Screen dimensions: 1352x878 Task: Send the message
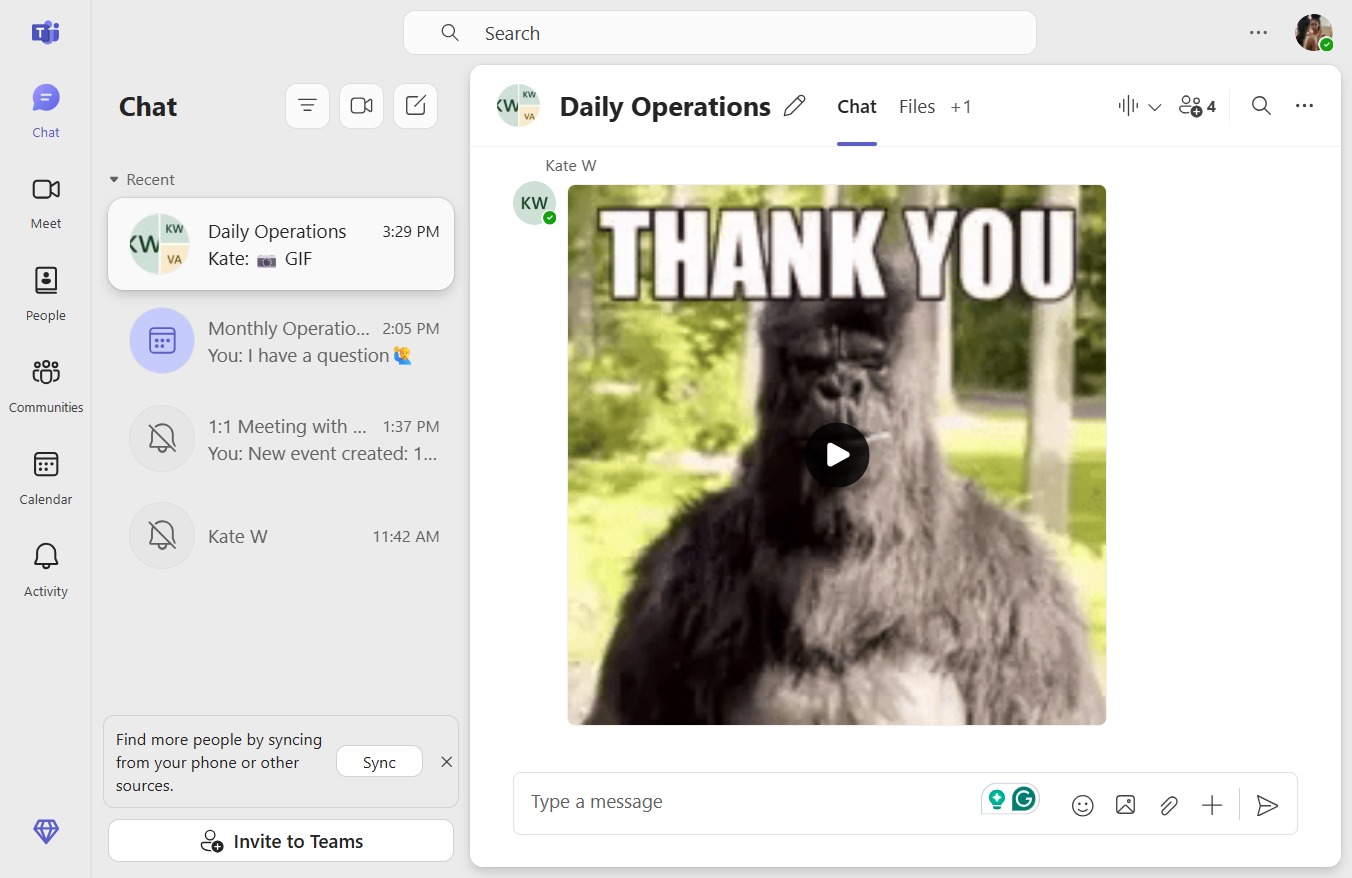pyautogui.click(x=1267, y=805)
